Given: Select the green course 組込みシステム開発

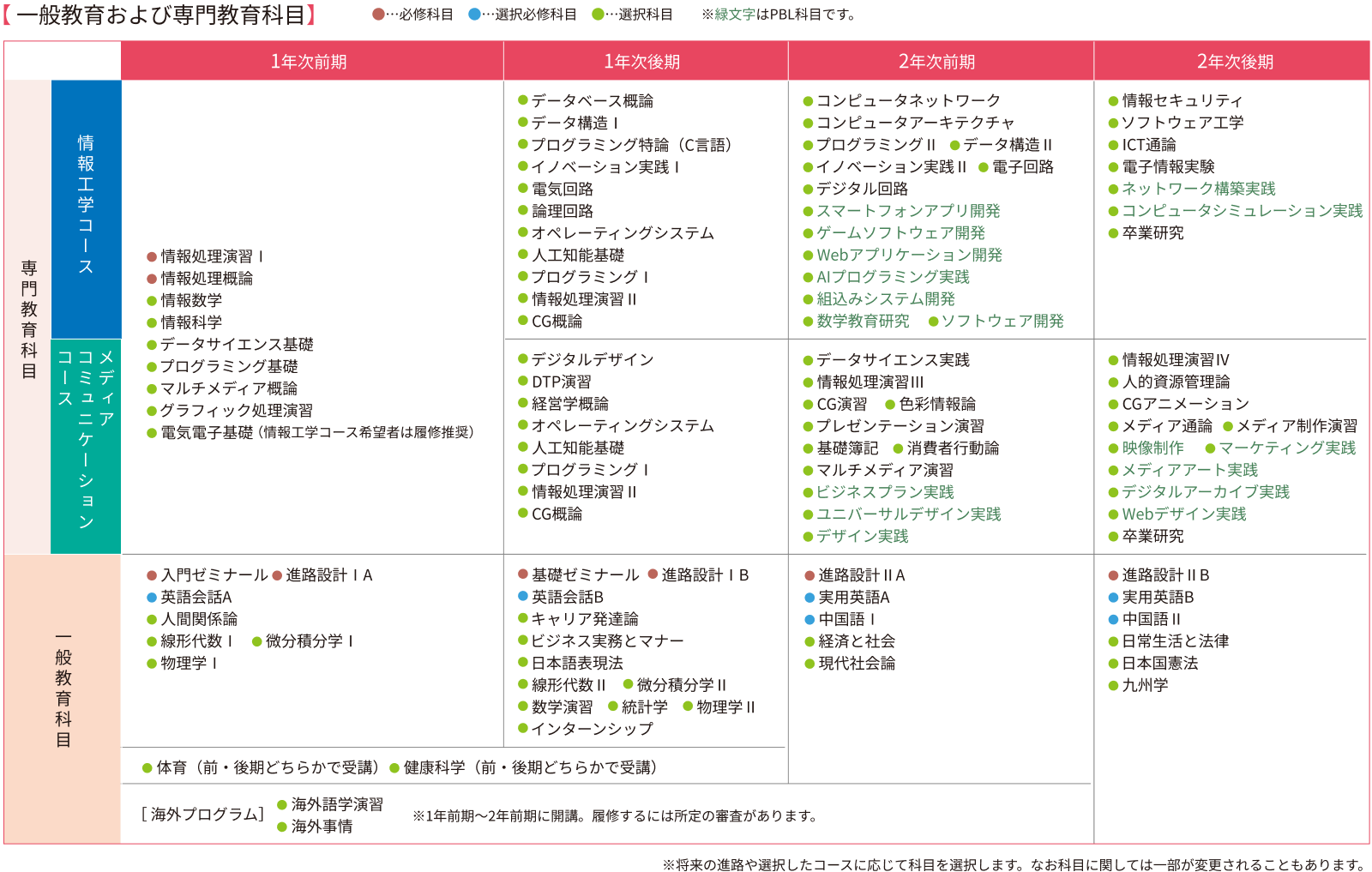Looking at the screenshot, I should 879,299.
